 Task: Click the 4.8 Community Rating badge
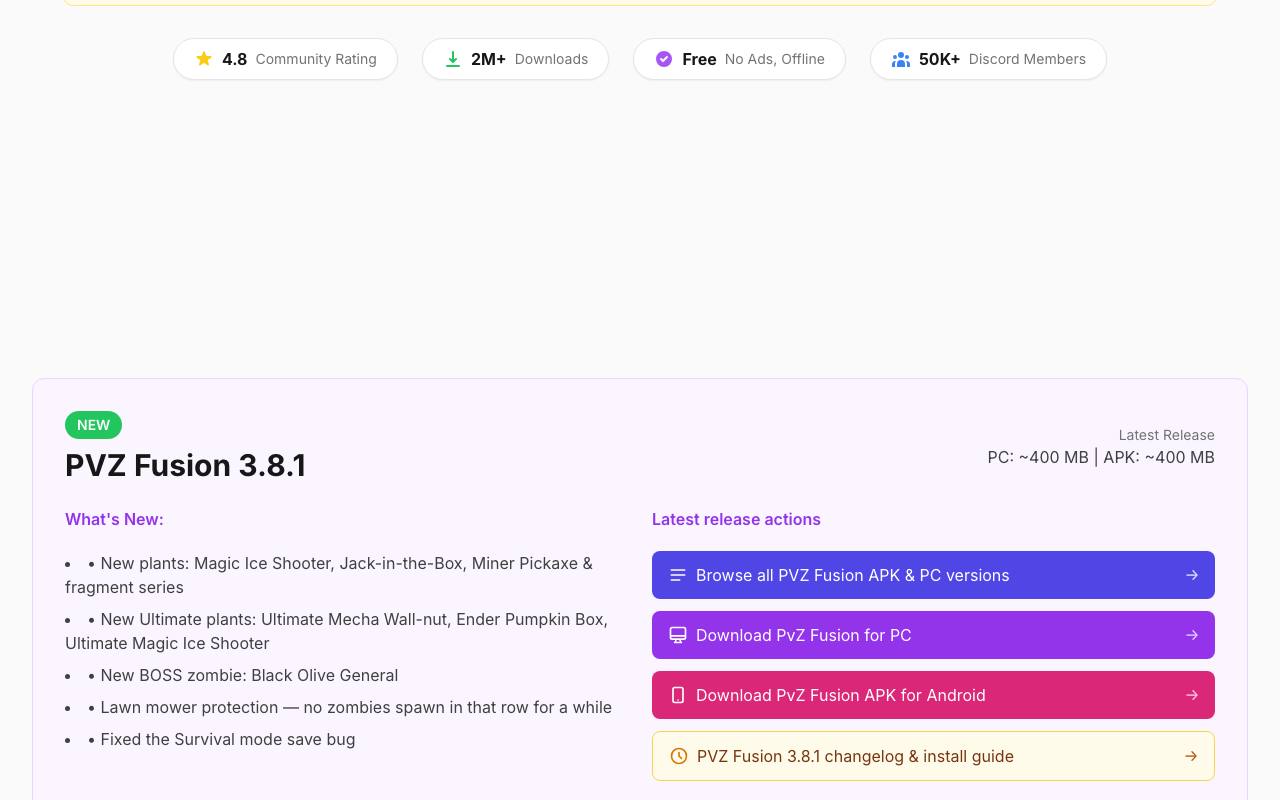point(285,59)
